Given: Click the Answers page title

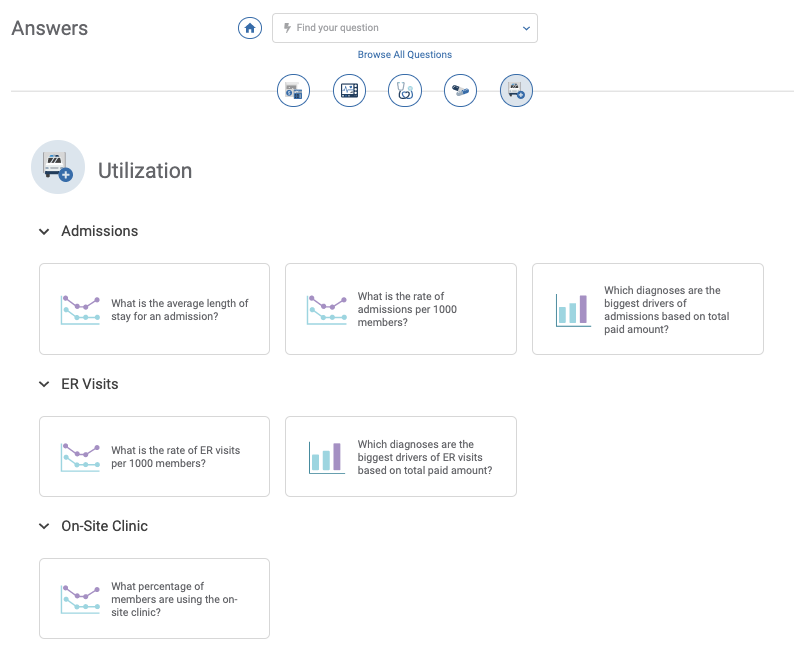Looking at the screenshot, I should pos(50,28).
